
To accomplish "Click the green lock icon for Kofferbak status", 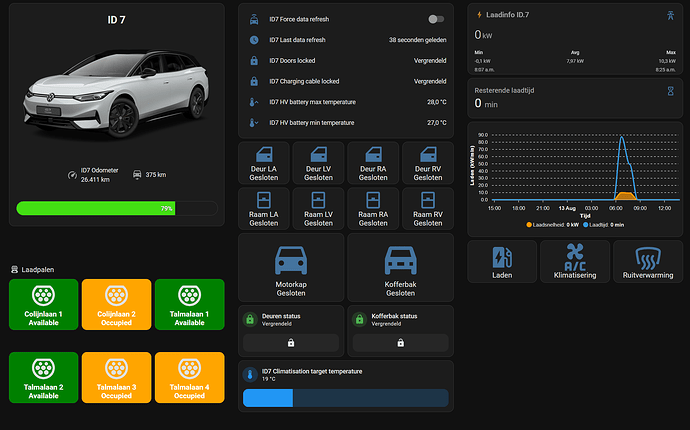I will 360,320.
